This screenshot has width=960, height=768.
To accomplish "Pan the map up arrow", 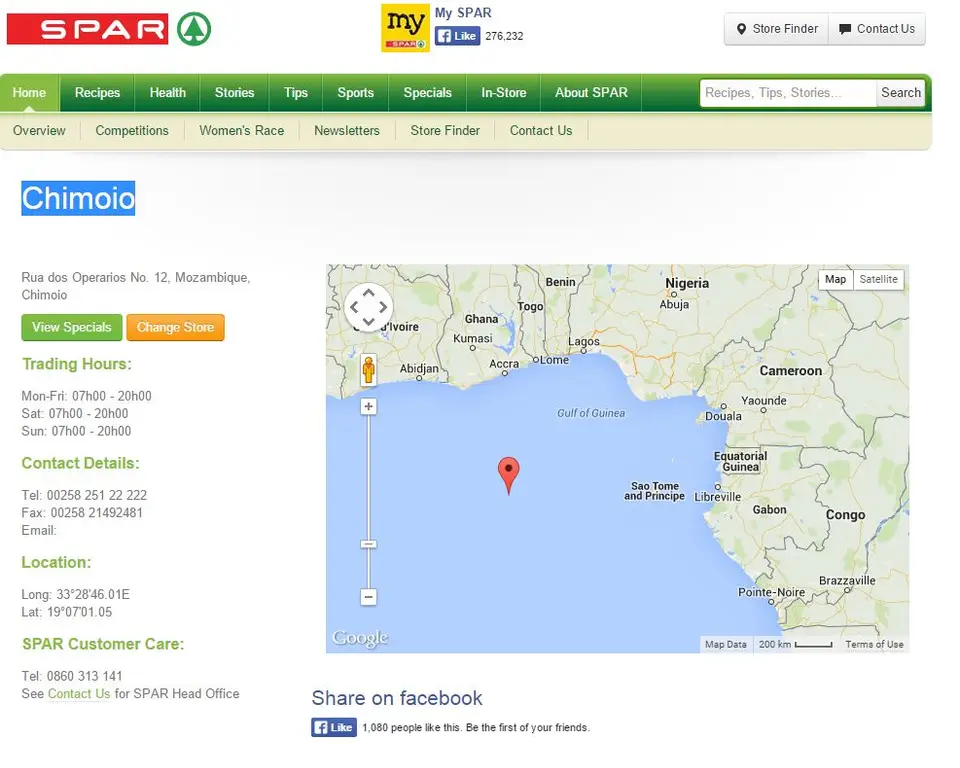I will click(x=368, y=293).
